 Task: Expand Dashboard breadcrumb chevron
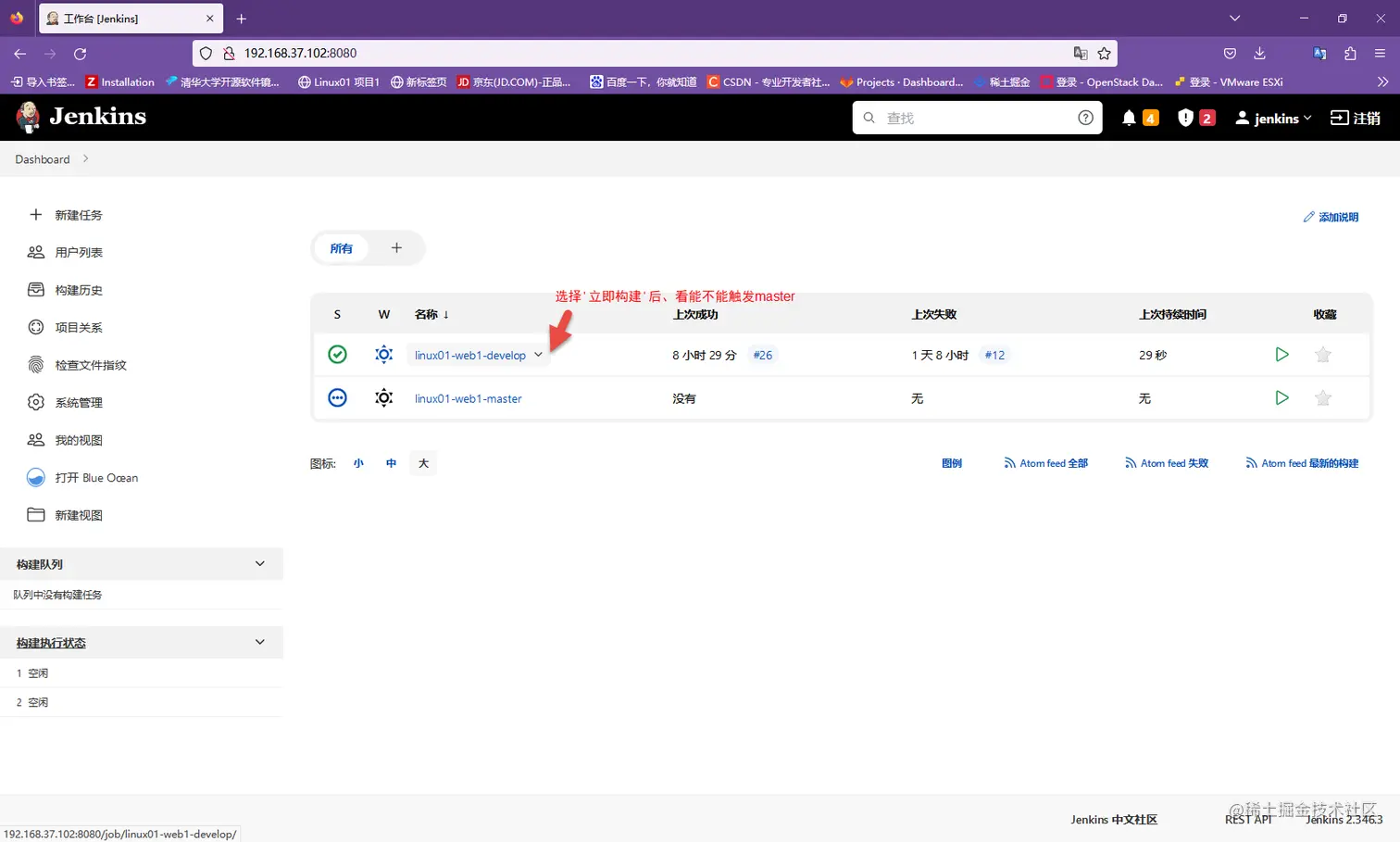click(86, 158)
